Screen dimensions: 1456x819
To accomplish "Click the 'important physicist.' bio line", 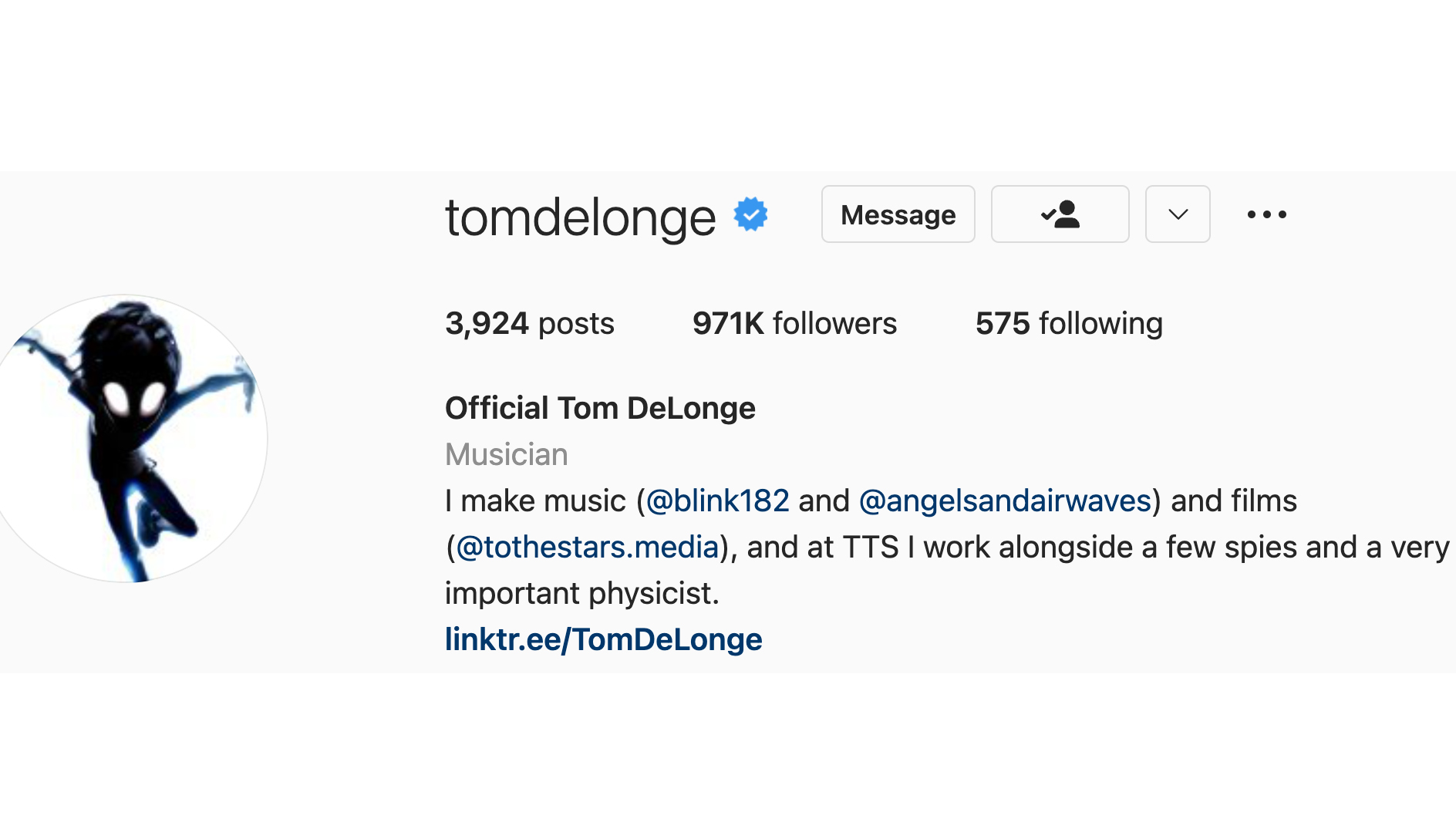I will coord(581,594).
